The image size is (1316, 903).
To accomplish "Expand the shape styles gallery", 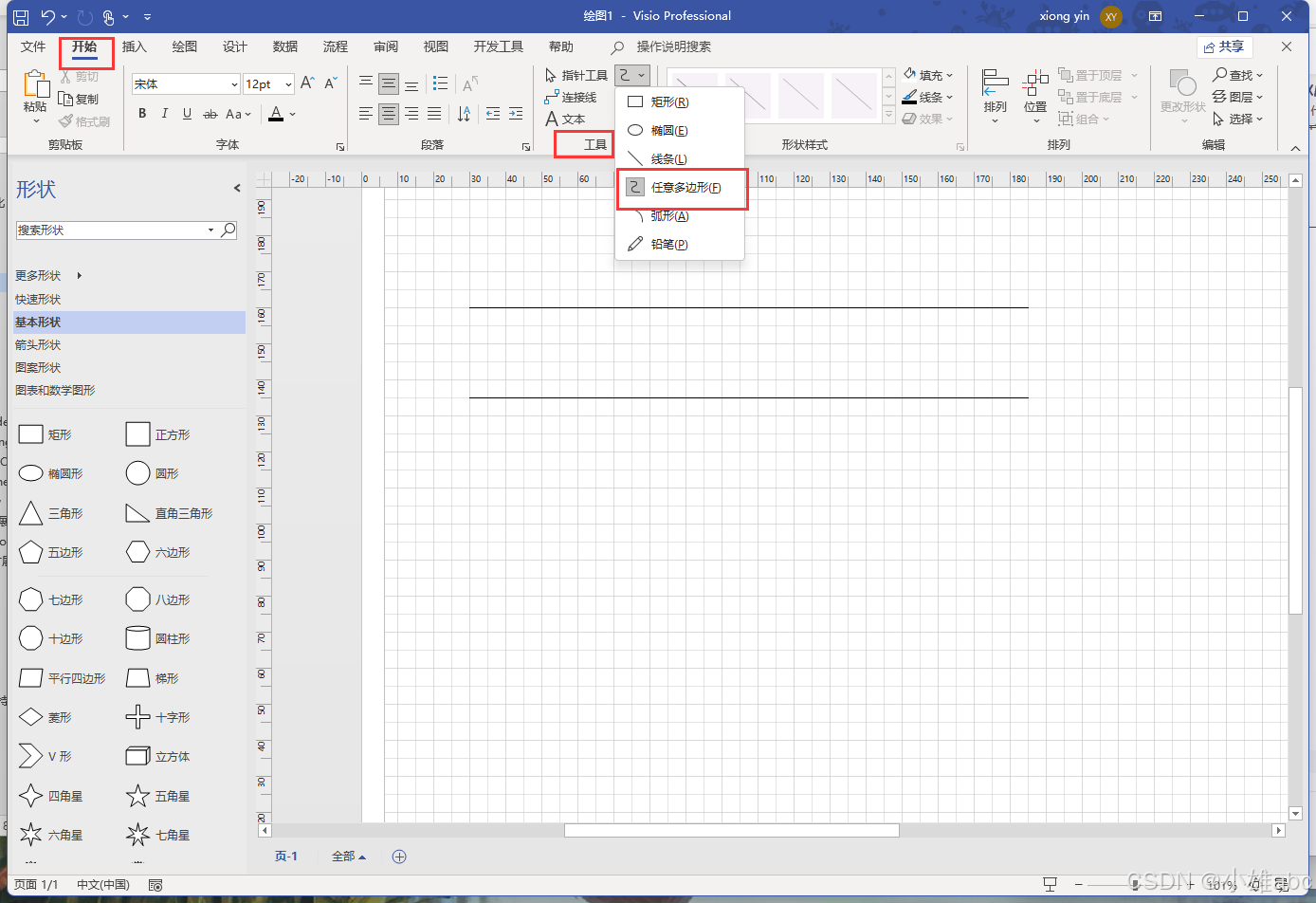I will point(888,115).
